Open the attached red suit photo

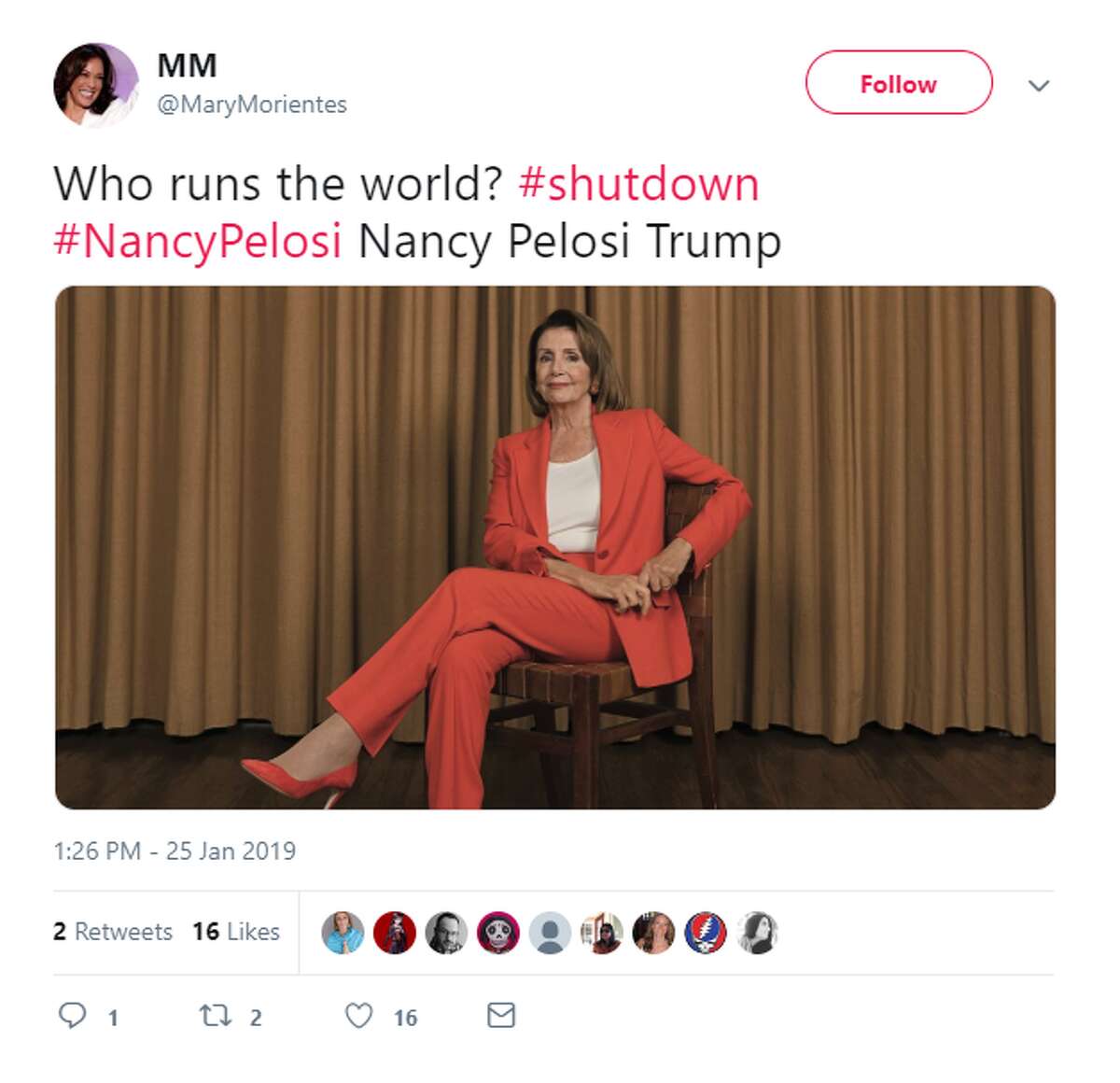(555, 547)
